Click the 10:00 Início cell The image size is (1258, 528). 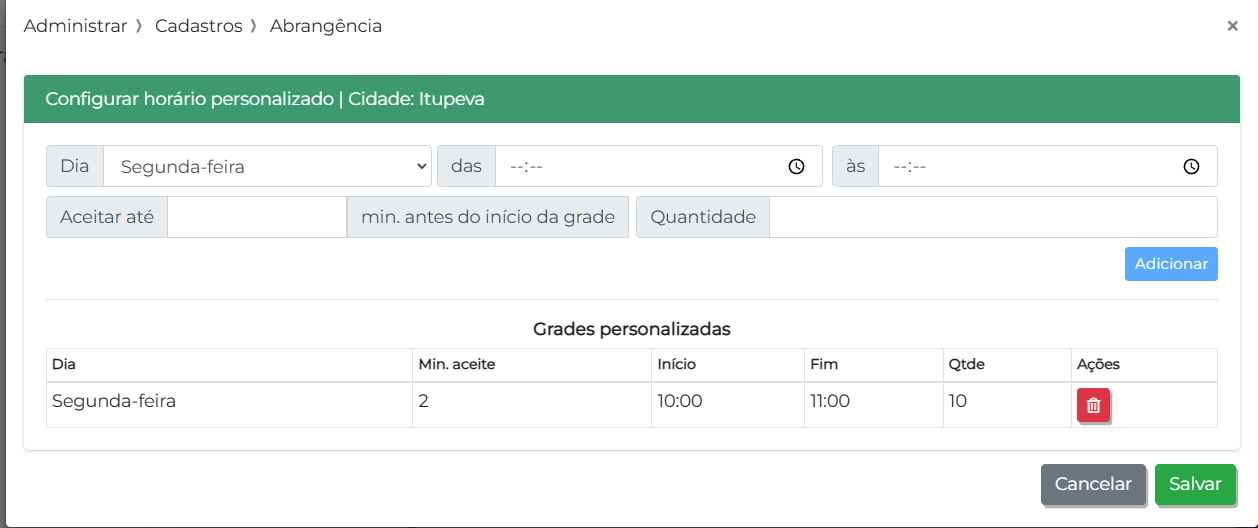[680, 402]
